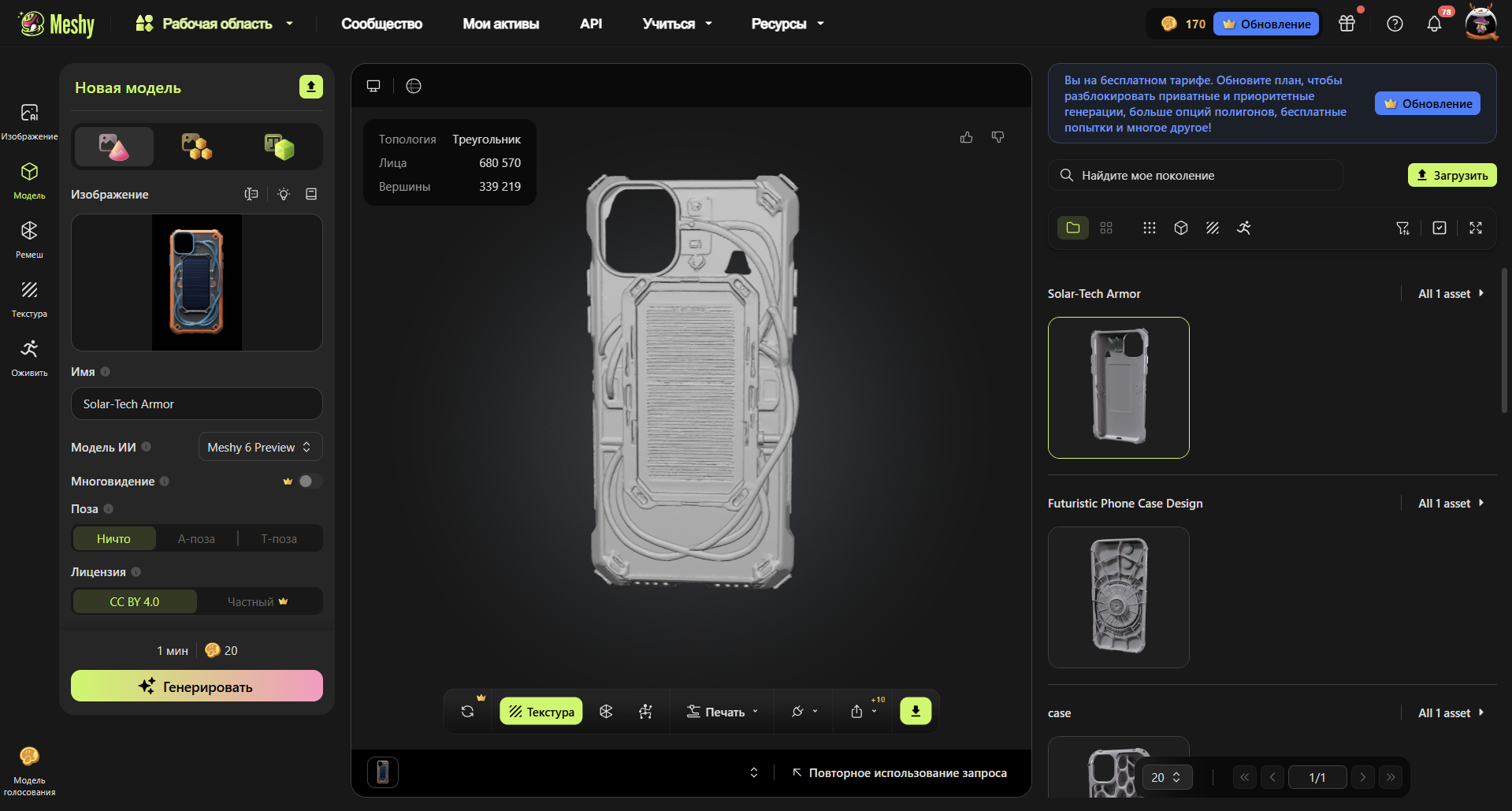This screenshot has height=811, width=1512.
Task: Click the remesh icon in bottom toolbar
Action: pos(606,711)
